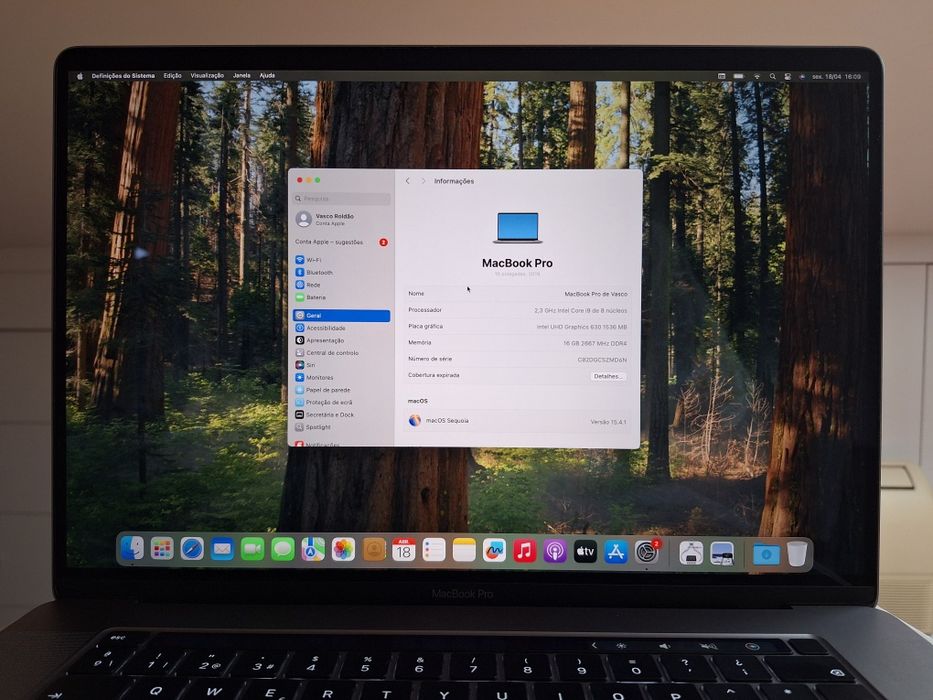Open the Apple menu
Viewport: 933px width, 700px height.
pyautogui.click(x=80, y=76)
